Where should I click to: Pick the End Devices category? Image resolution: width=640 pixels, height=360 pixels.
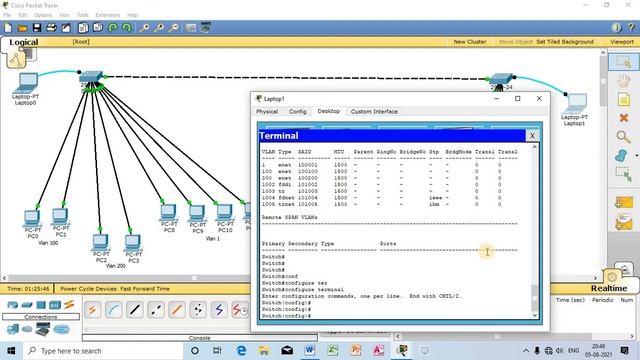click(x=13, y=329)
